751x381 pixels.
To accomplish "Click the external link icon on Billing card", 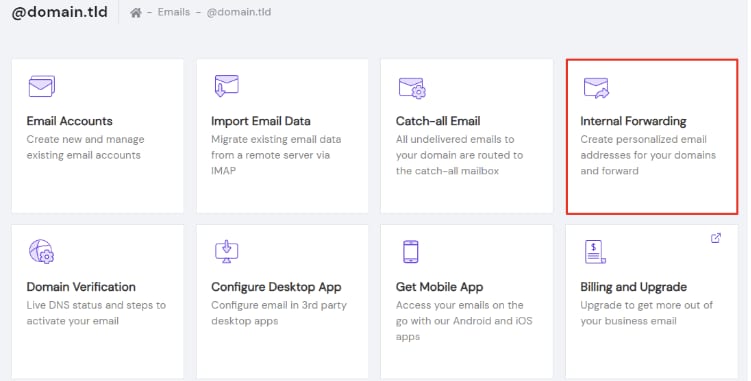I will pos(716,238).
